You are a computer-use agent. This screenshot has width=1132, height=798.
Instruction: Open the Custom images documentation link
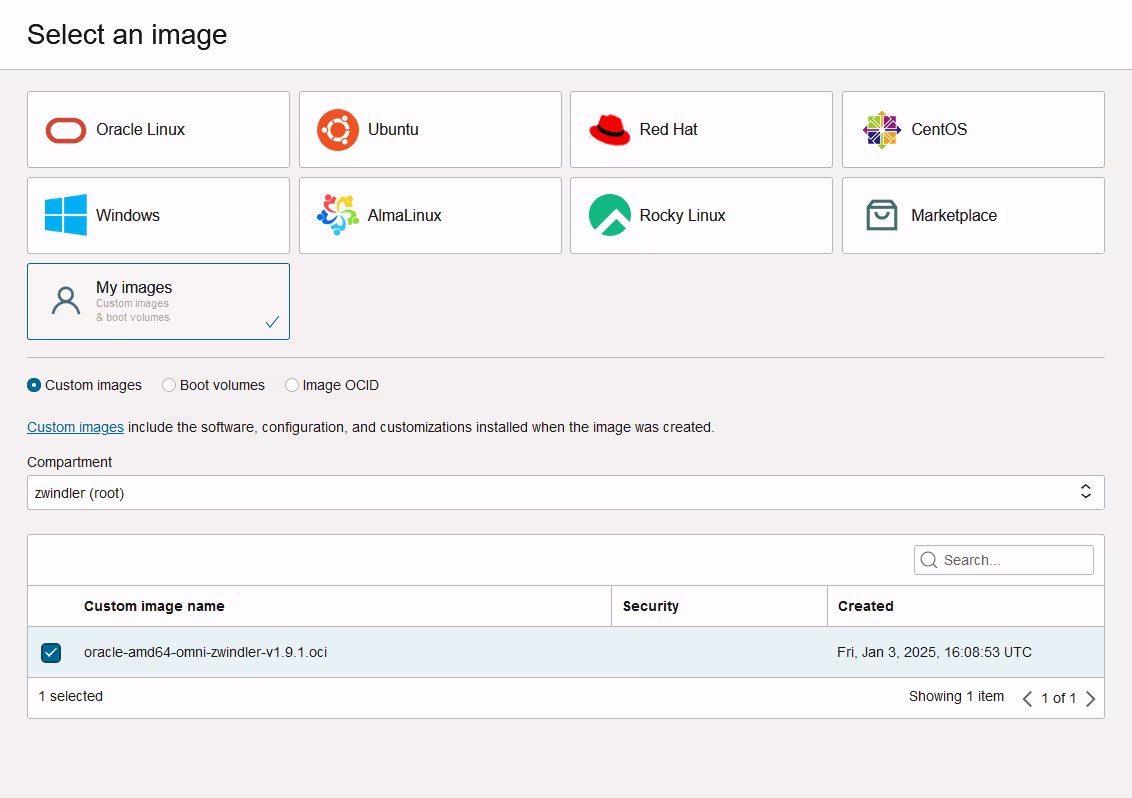tap(75, 427)
